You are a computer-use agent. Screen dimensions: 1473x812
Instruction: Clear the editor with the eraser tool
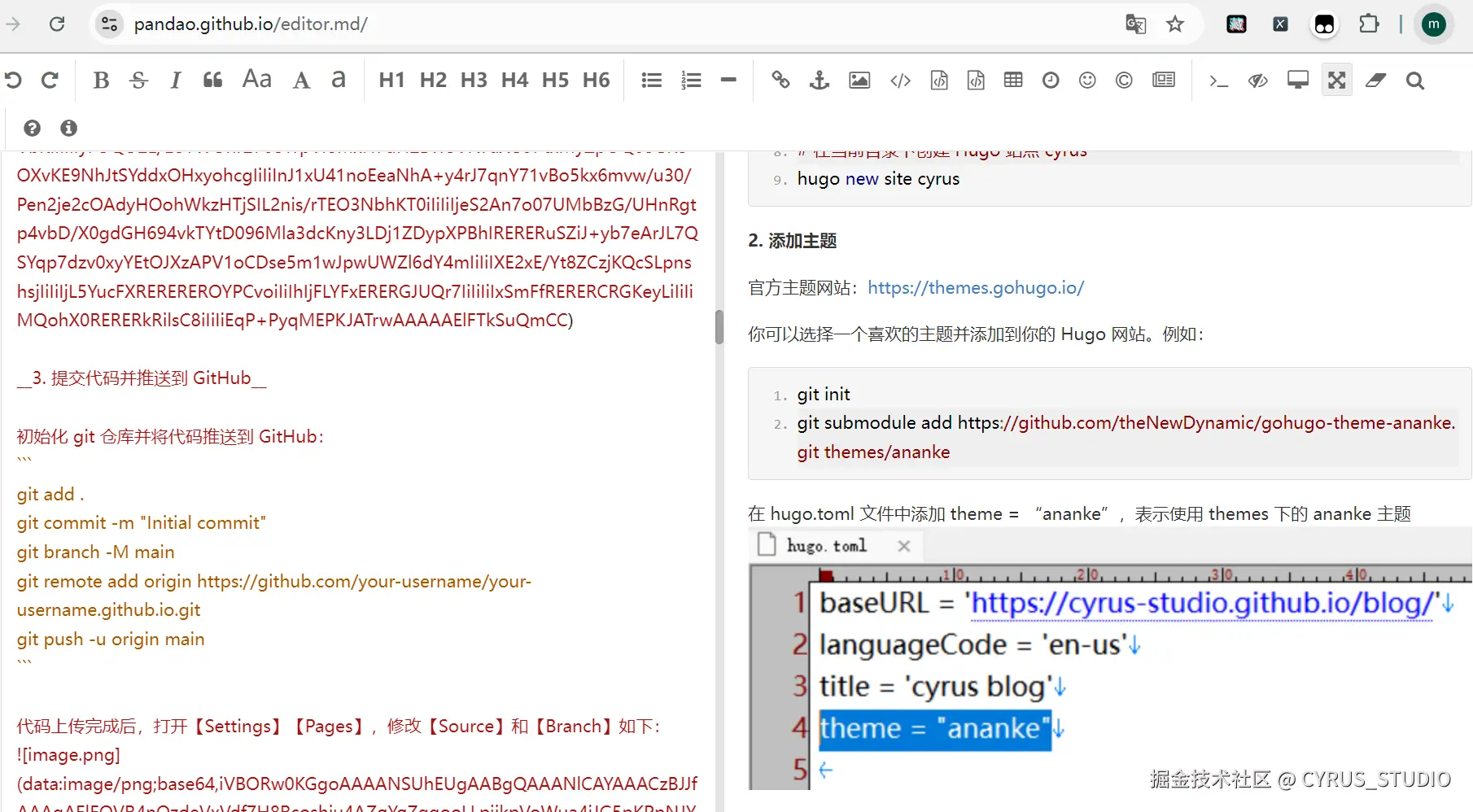(x=1376, y=80)
